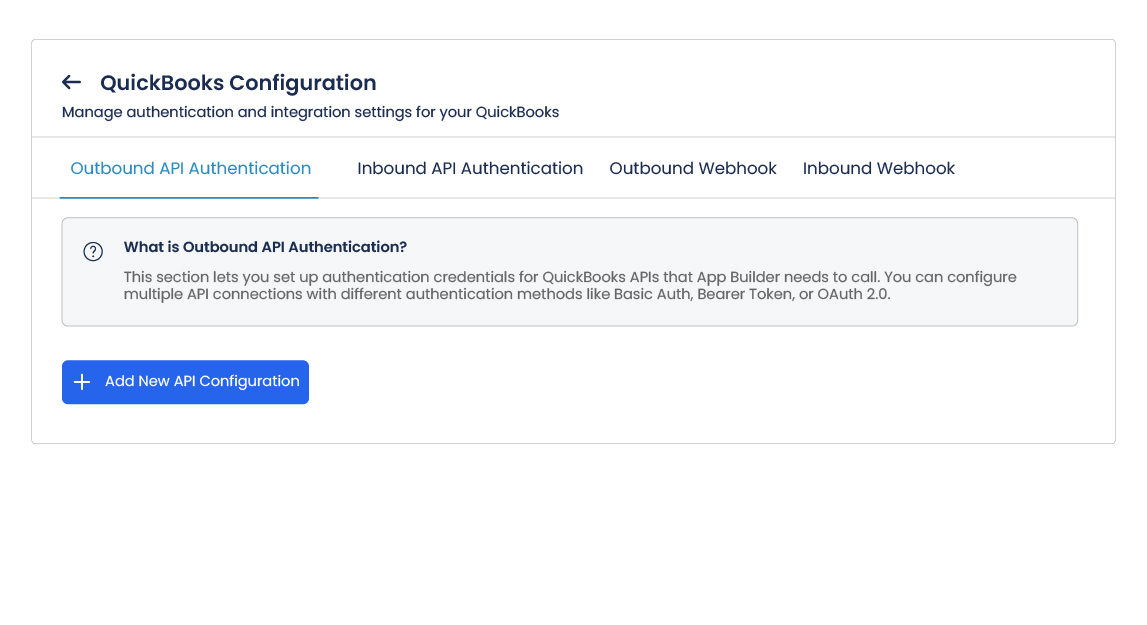The image size is (1147, 625).
Task: Click the 'Manage authentication and integration settings' subtitle
Action: [x=310, y=112]
